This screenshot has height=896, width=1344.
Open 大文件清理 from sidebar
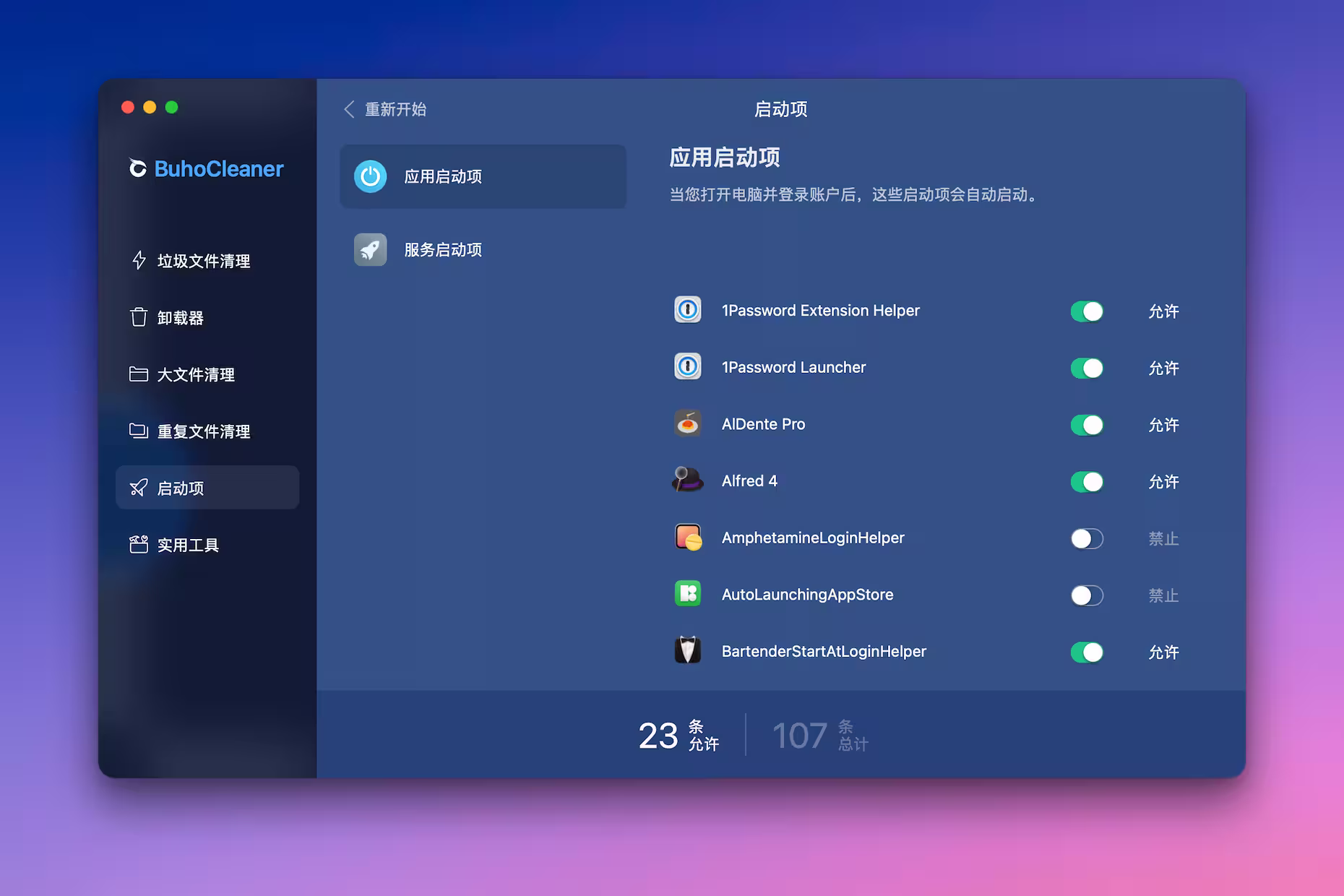click(x=207, y=374)
